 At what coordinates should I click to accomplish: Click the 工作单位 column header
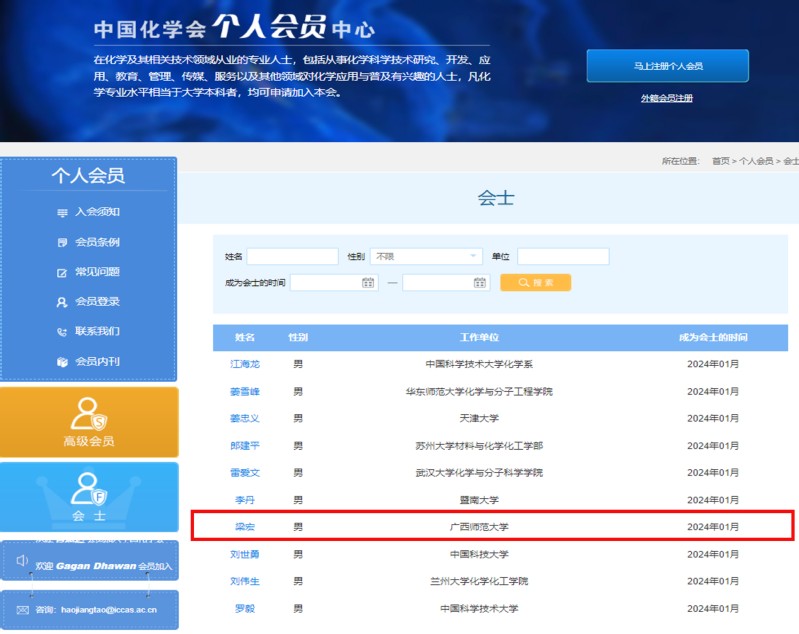[x=479, y=337]
